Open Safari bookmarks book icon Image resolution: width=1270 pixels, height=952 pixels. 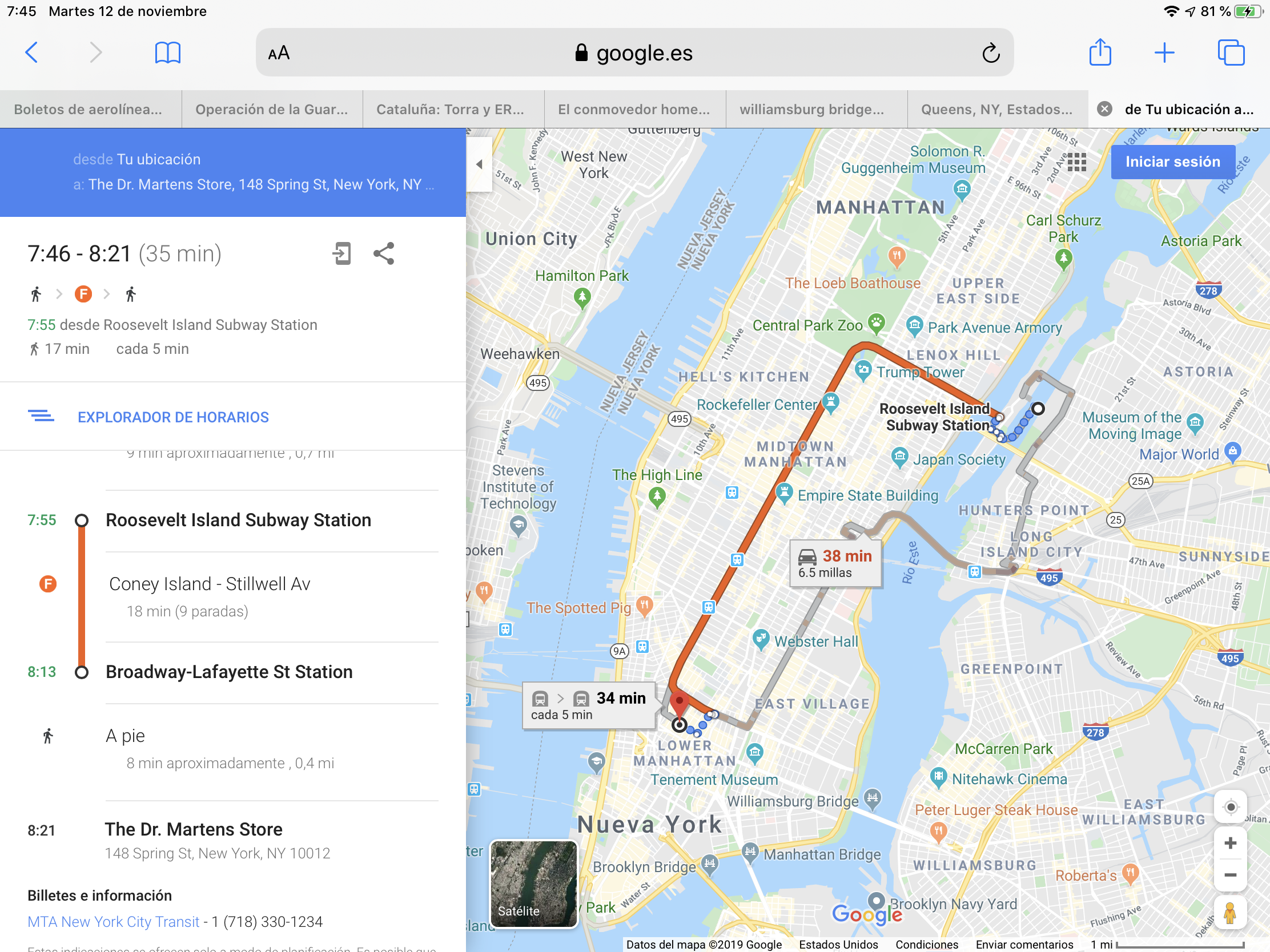point(168,53)
